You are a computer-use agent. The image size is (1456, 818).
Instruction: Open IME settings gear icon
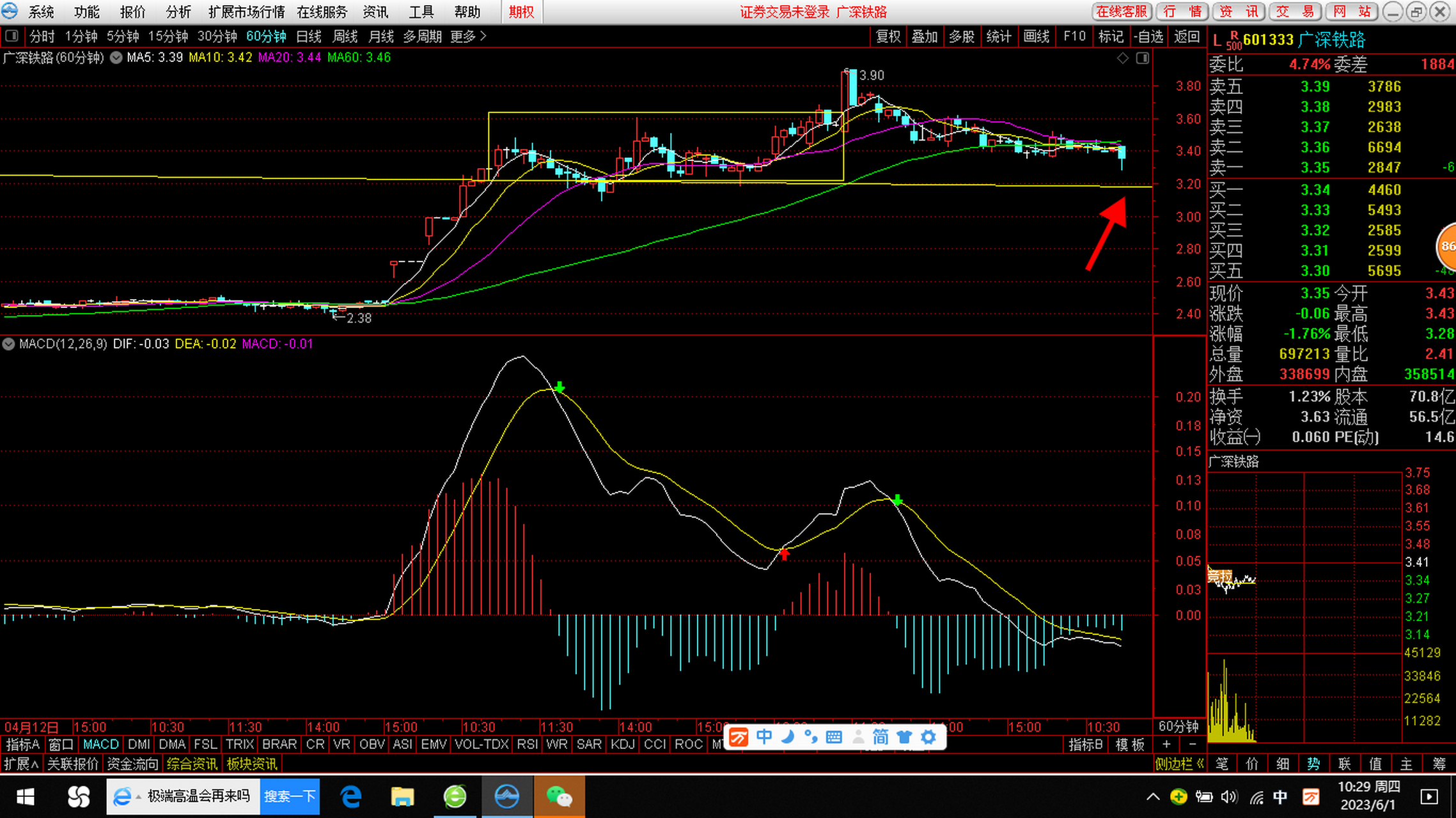point(928,737)
